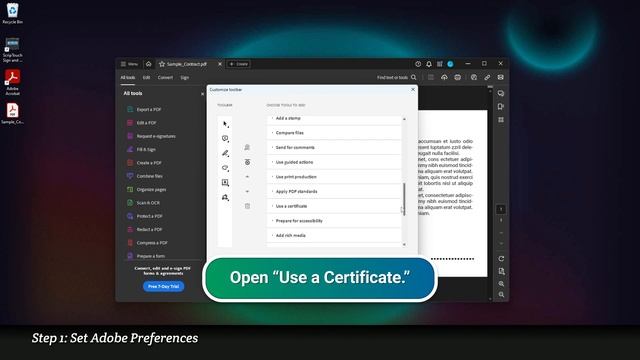Switch to the Edit tab
This screenshot has height=360, width=640.
(146, 78)
